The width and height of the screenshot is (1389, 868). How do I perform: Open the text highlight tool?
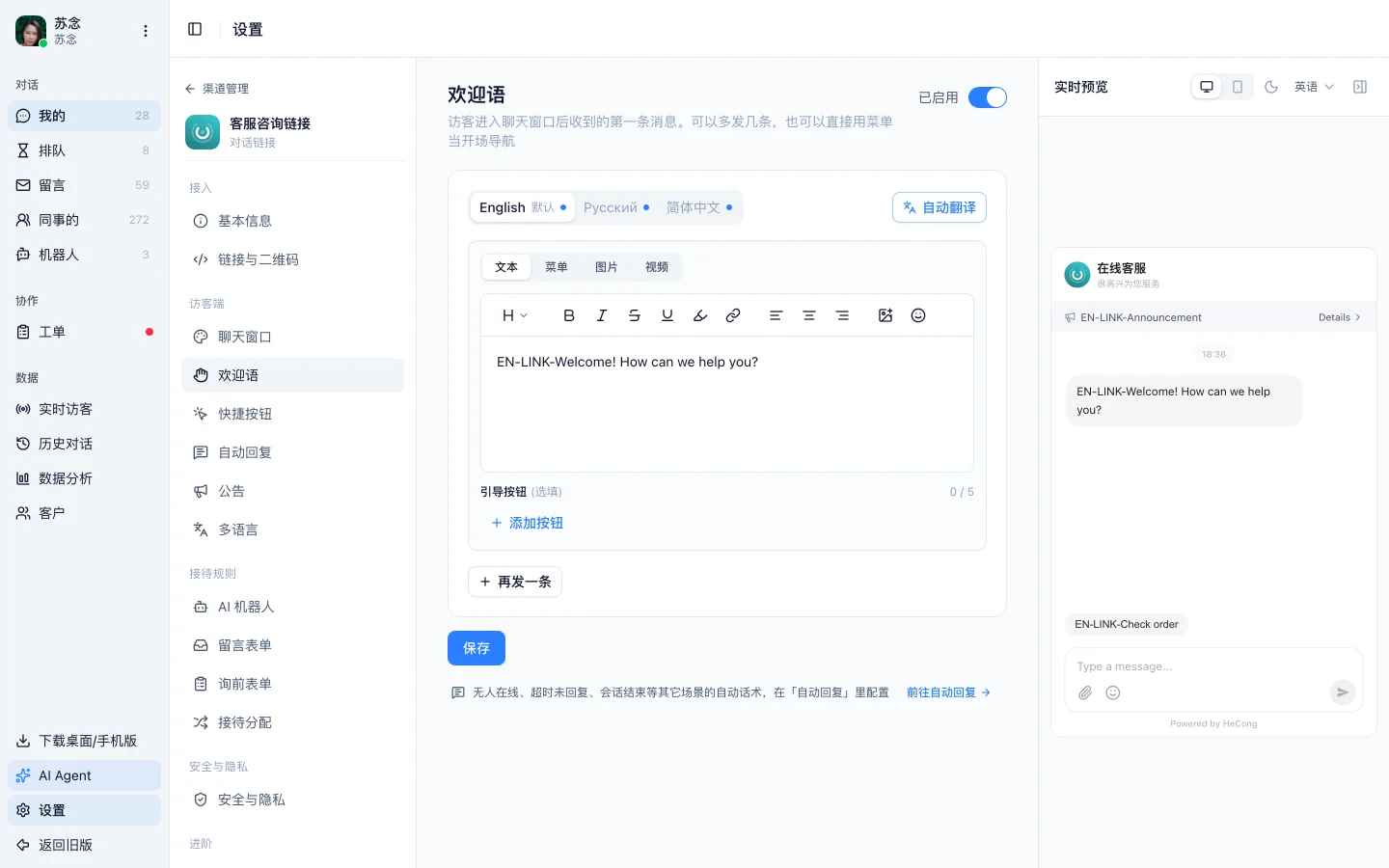click(700, 315)
